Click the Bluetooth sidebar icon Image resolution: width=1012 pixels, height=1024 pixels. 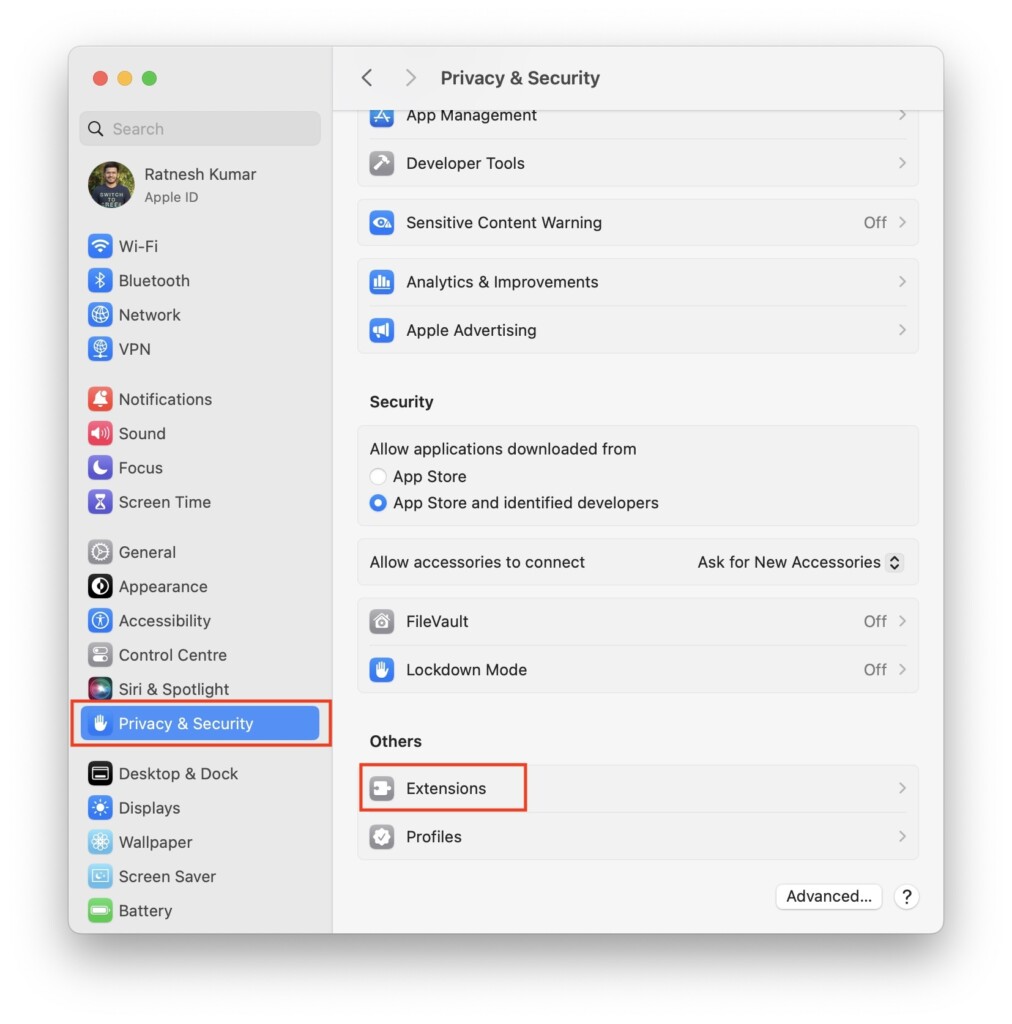coord(100,281)
